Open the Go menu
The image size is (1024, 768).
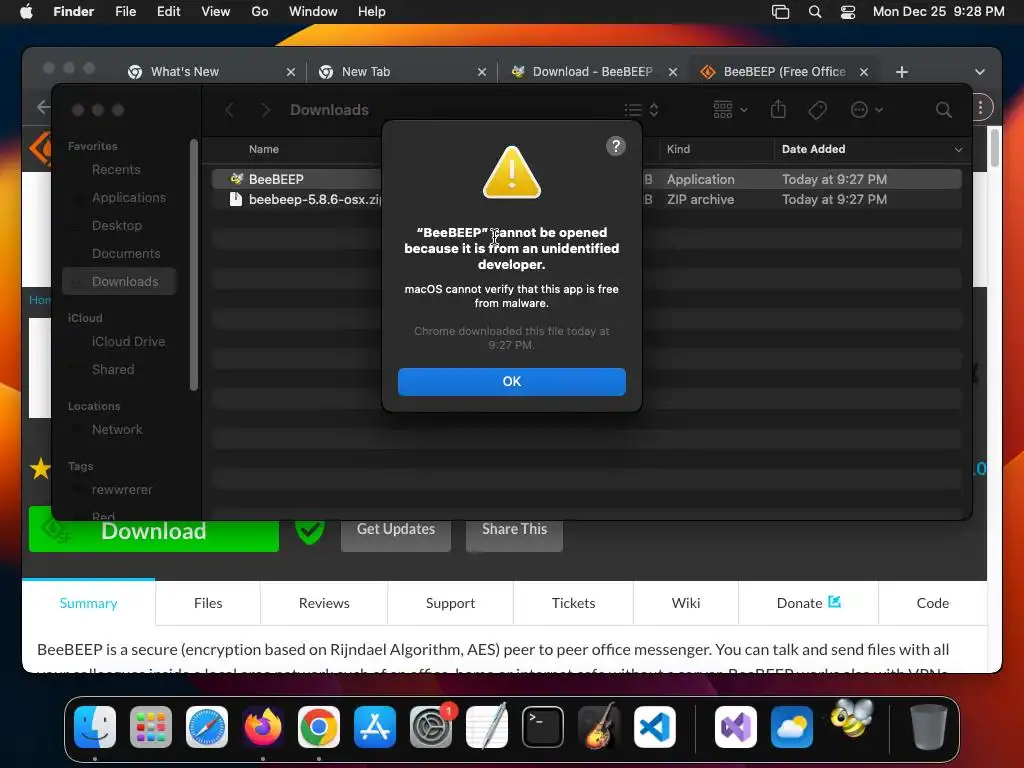pyautogui.click(x=260, y=11)
